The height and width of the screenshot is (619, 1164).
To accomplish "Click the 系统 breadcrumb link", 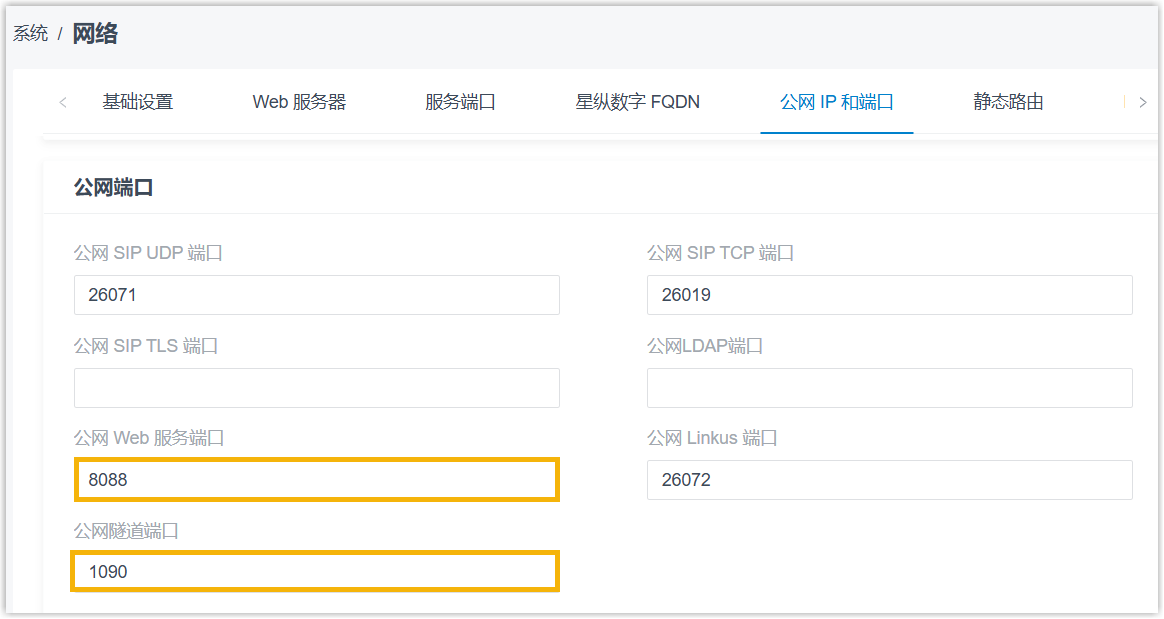I will (x=30, y=34).
